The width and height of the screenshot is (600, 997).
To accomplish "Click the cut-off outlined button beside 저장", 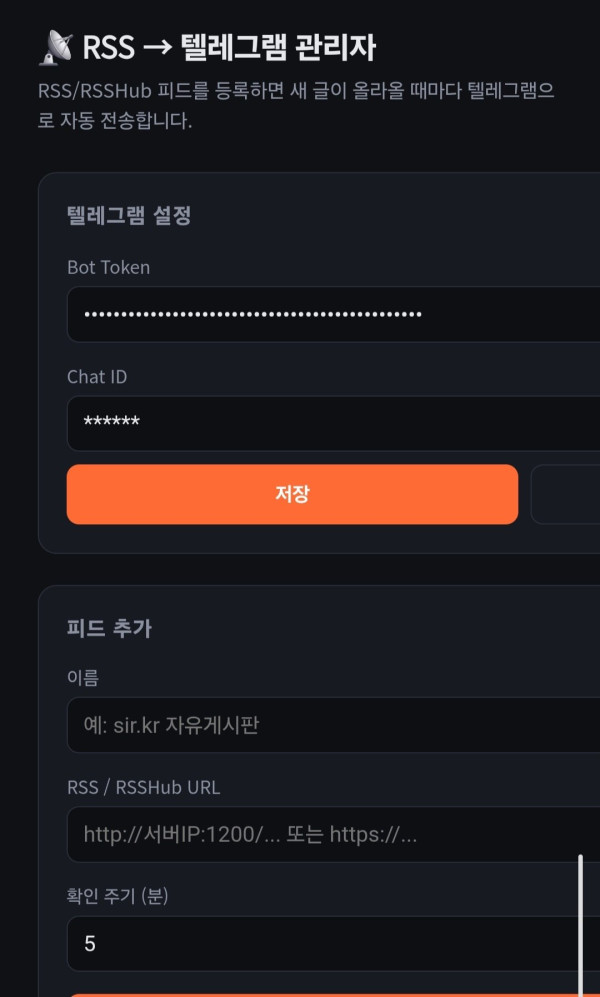I will [565, 495].
